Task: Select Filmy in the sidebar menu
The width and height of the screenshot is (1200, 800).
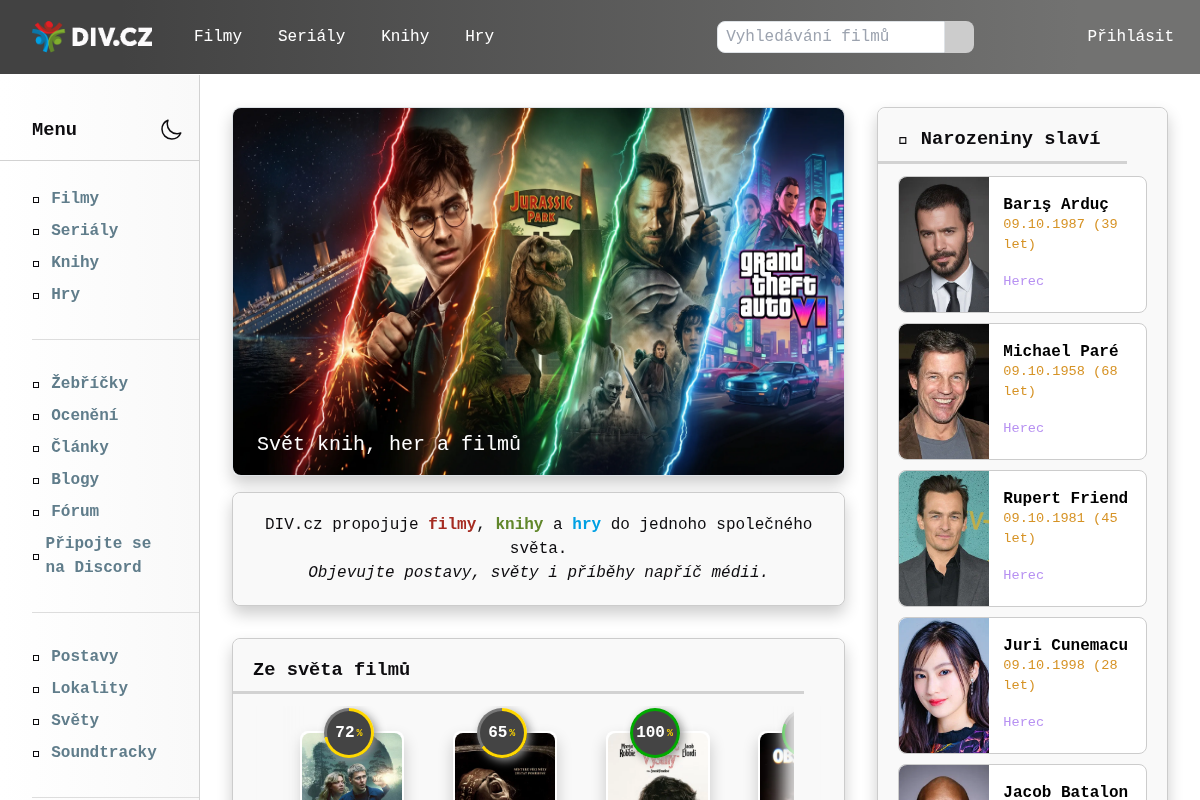Action: click(75, 199)
